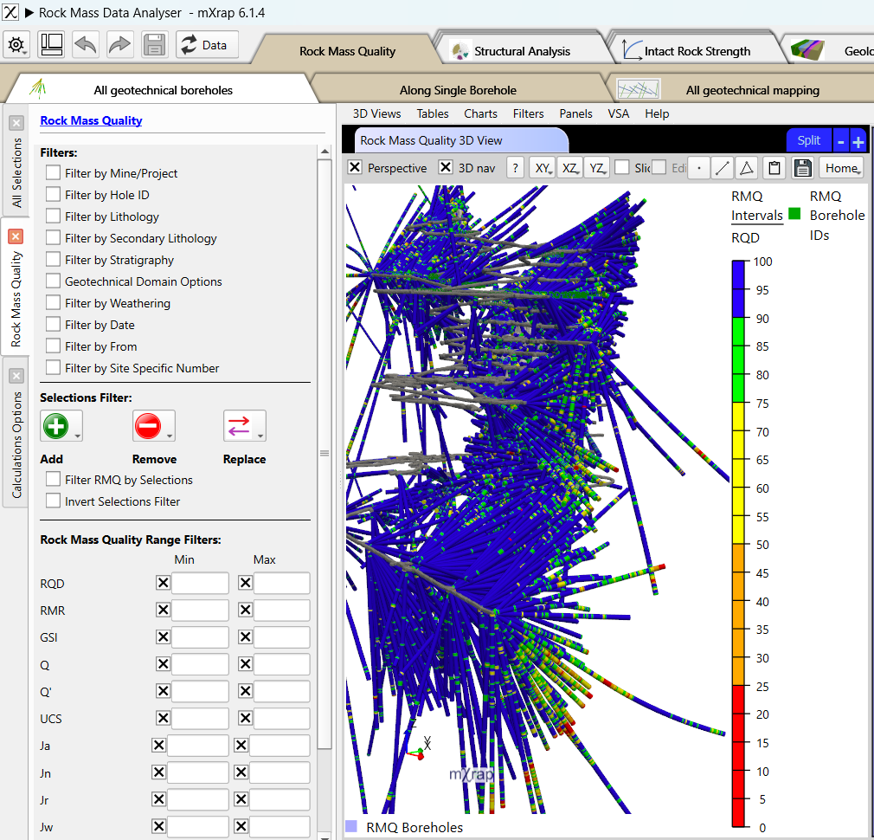Click the Split button
Image resolution: width=874 pixels, height=840 pixels.
pos(808,141)
